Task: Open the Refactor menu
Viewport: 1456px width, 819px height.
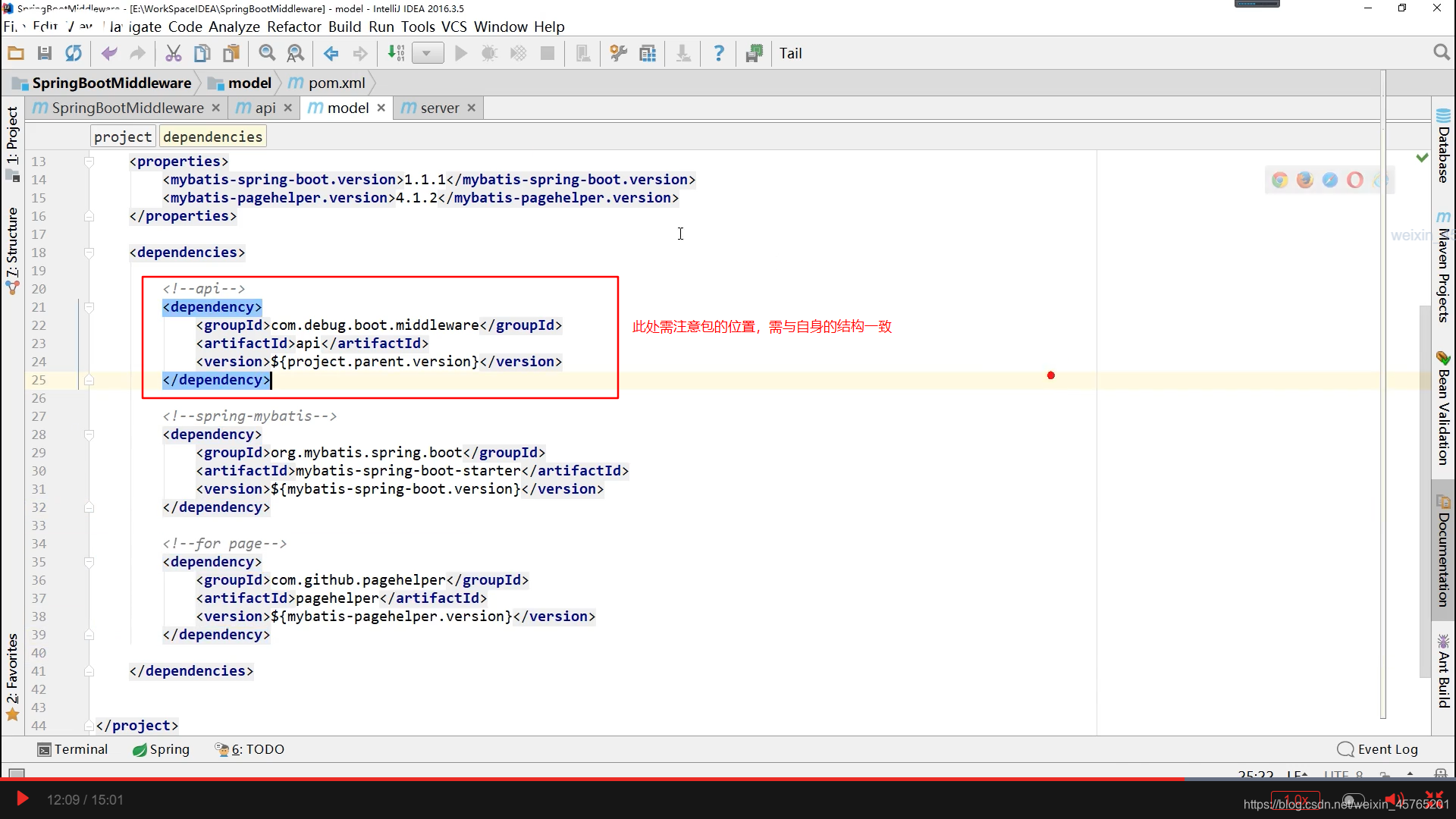Action: click(x=294, y=27)
